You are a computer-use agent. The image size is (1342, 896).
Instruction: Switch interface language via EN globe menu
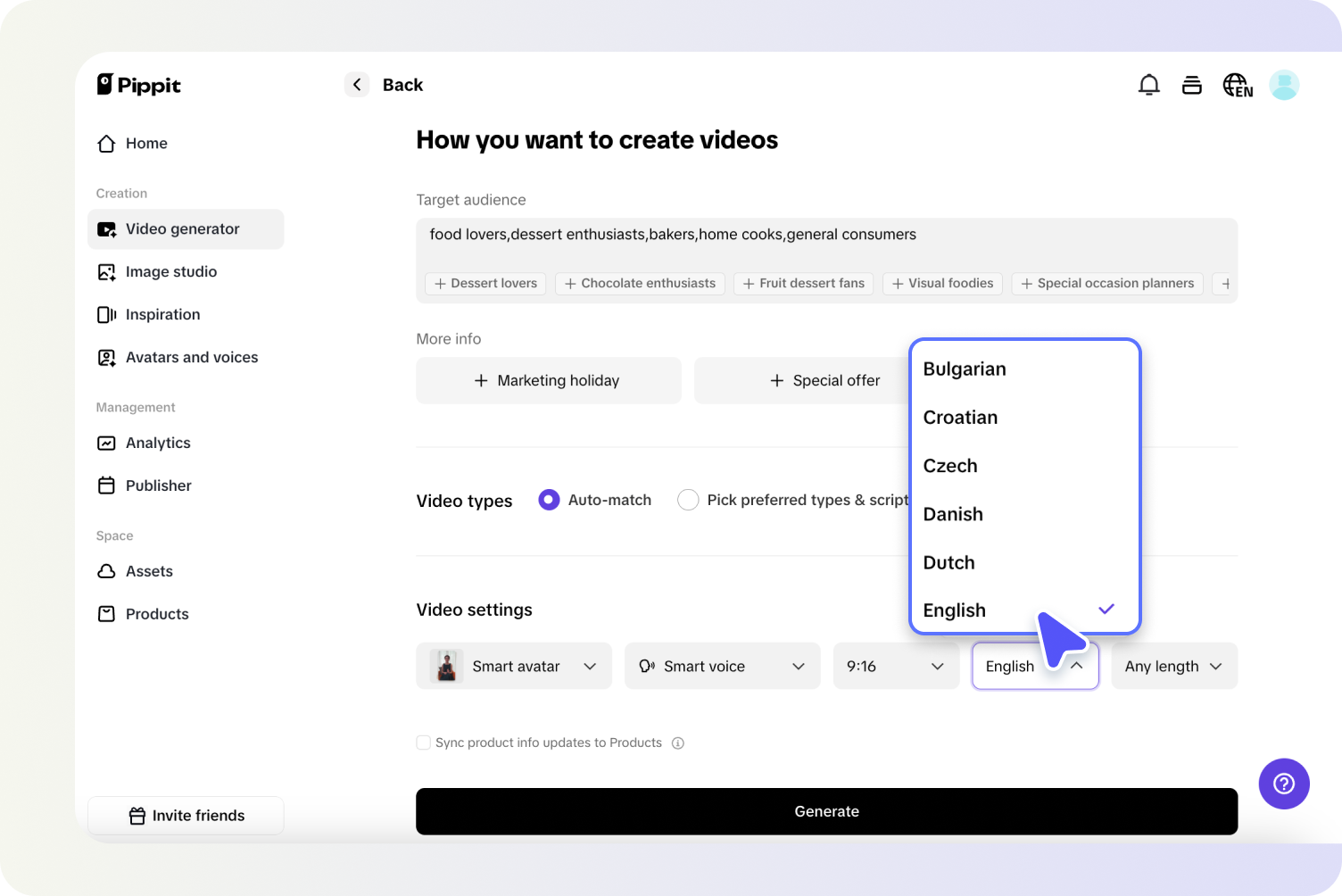click(x=1238, y=85)
